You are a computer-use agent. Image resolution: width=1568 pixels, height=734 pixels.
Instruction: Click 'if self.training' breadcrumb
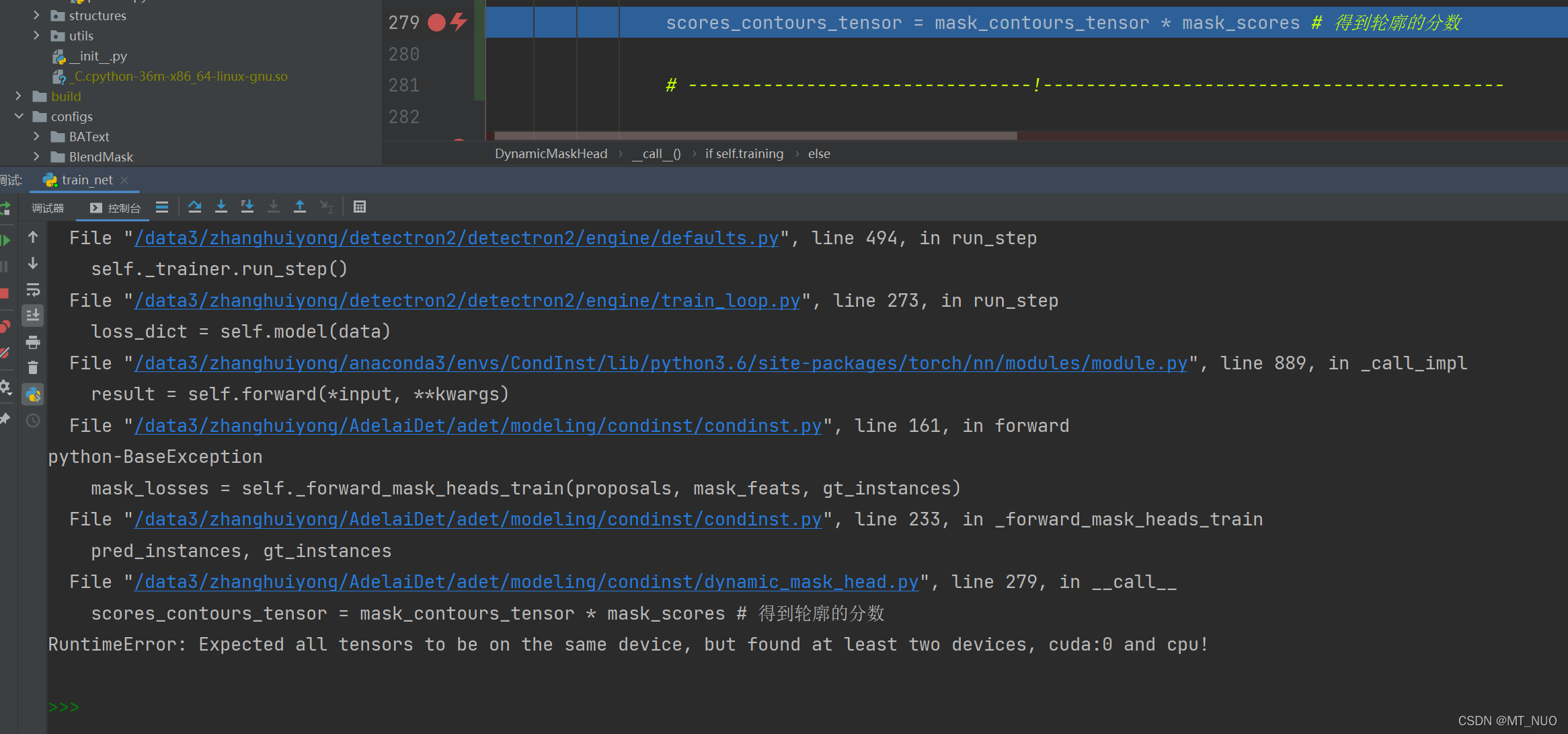[744, 154]
